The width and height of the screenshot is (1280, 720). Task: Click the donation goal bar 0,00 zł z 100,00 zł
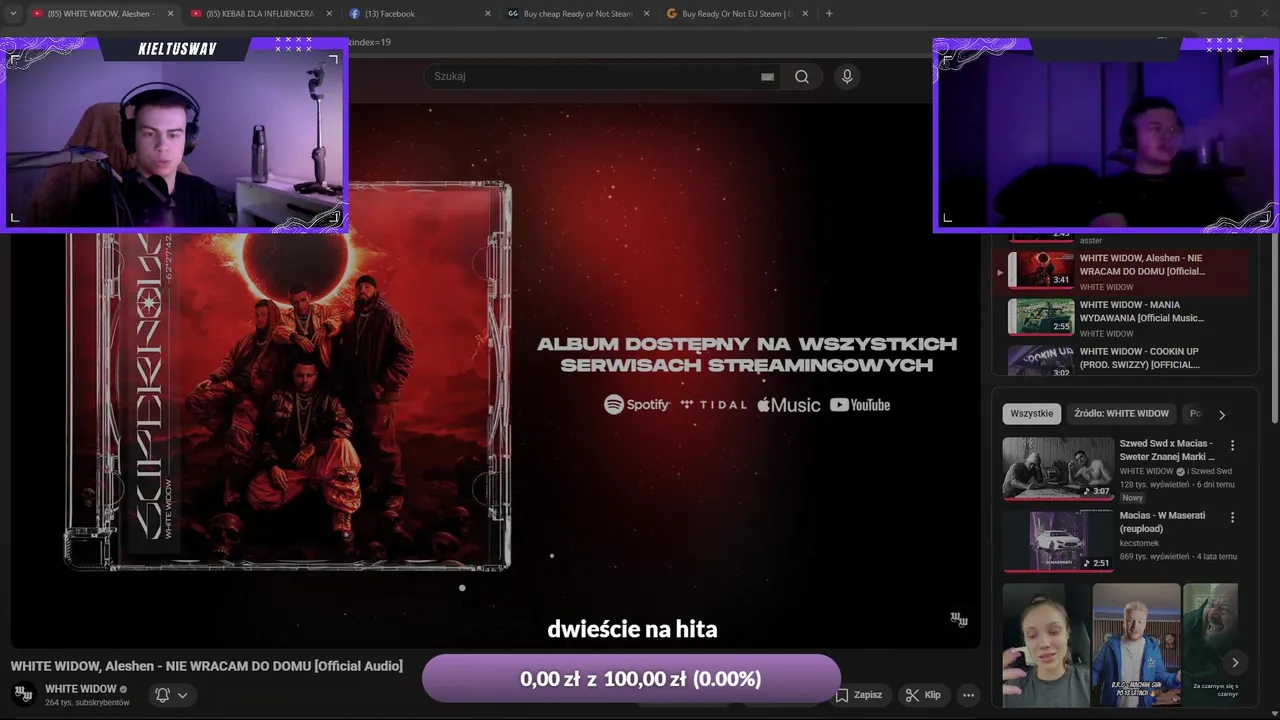631,679
